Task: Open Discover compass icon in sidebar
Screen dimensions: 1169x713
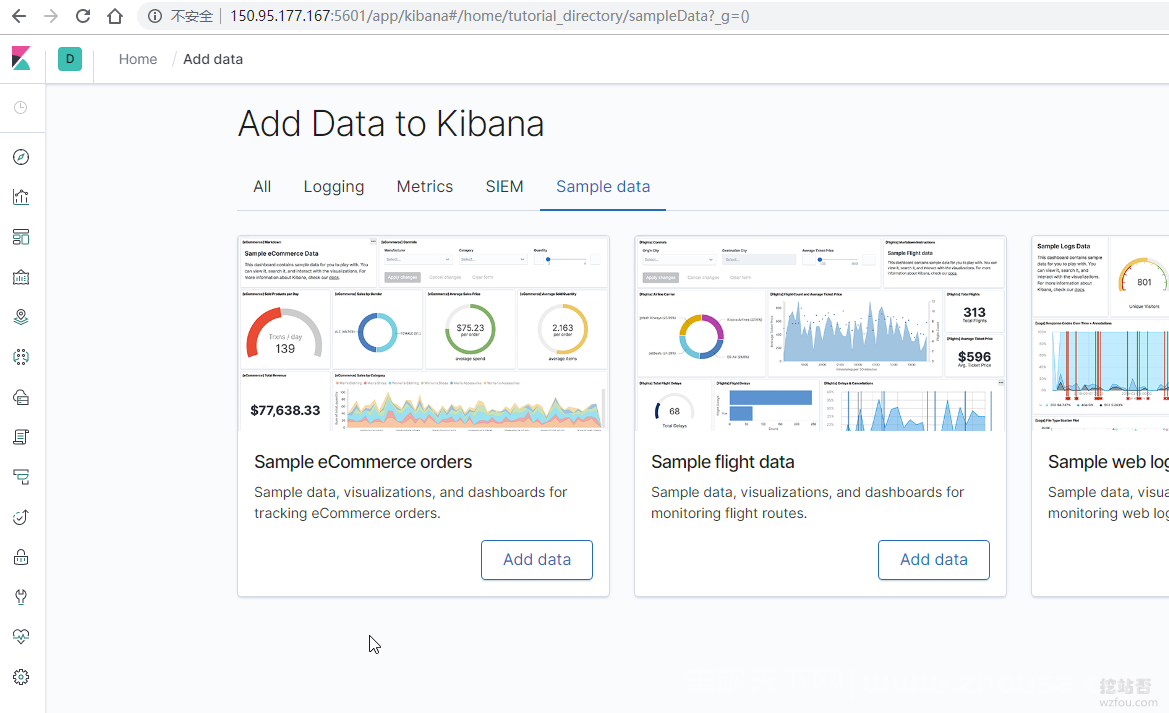Action: 21,157
